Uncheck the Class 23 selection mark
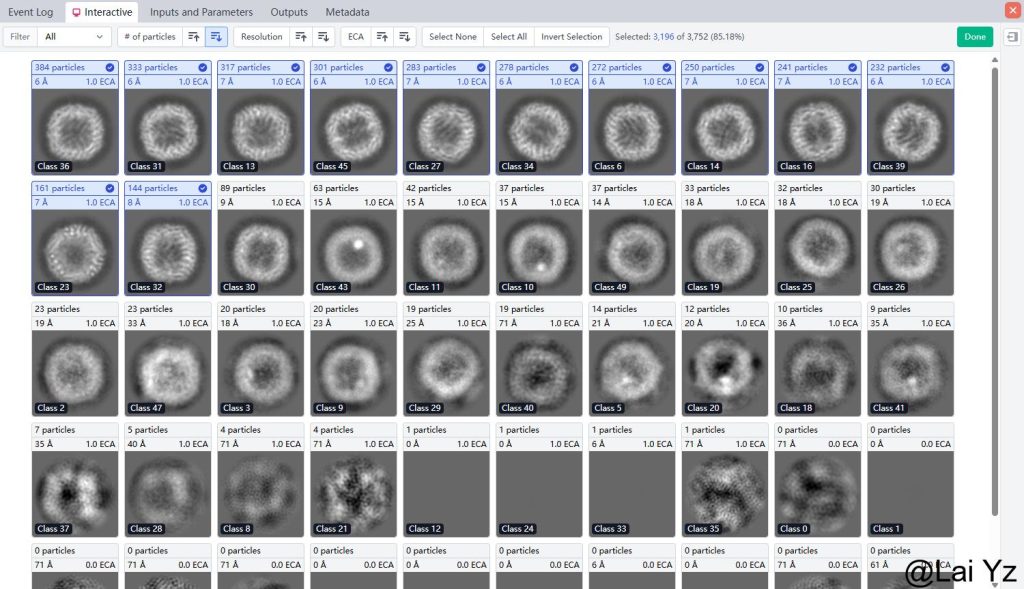 (110, 188)
